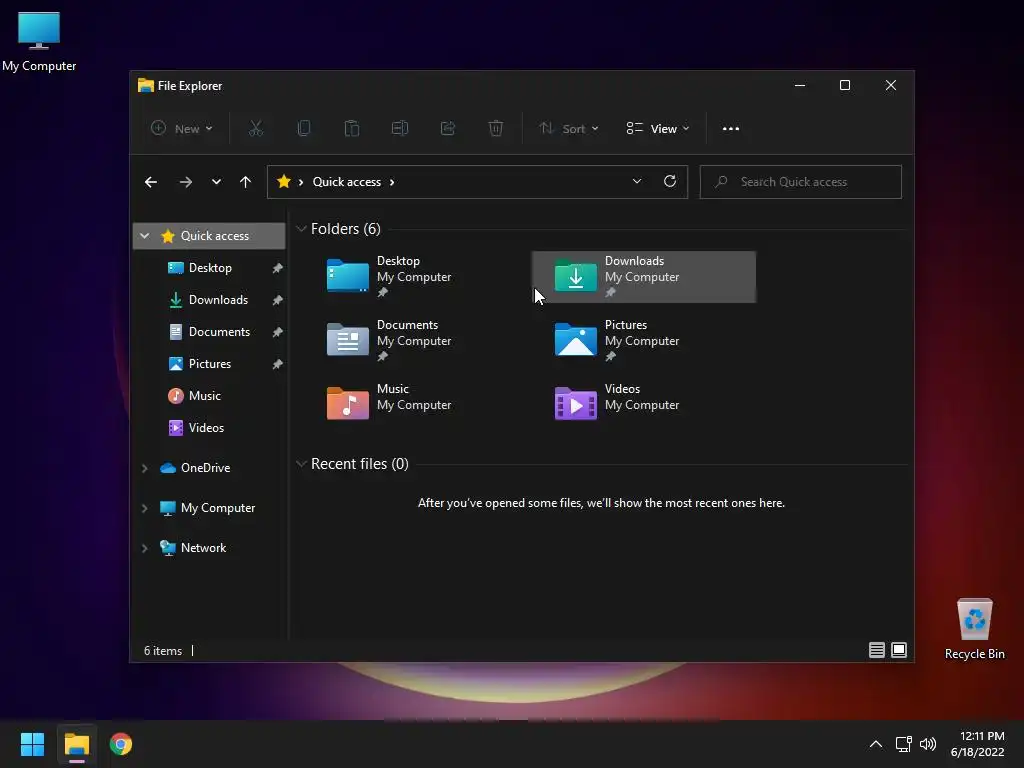
Task: Click the Copy icon in toolbar
Action: [304, 129]
